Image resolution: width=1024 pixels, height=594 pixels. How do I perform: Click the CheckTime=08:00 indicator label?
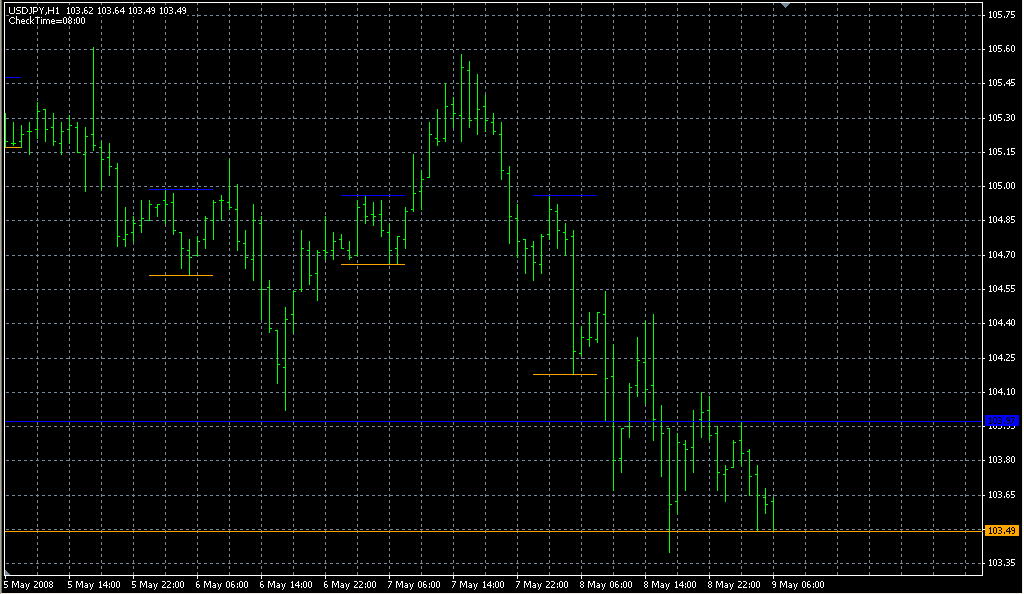pos(47,21)
